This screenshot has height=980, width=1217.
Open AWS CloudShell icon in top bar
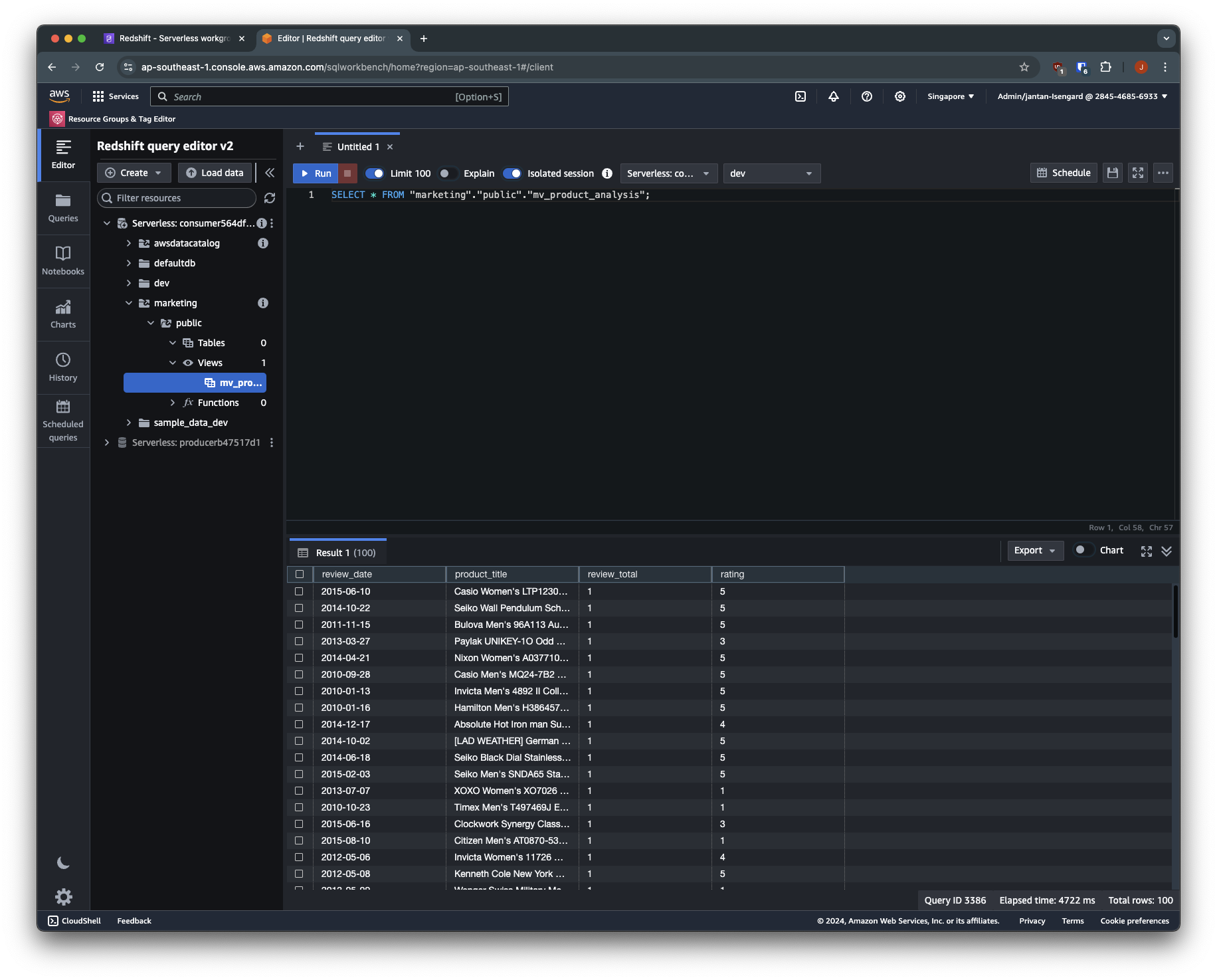coord(800,96)
